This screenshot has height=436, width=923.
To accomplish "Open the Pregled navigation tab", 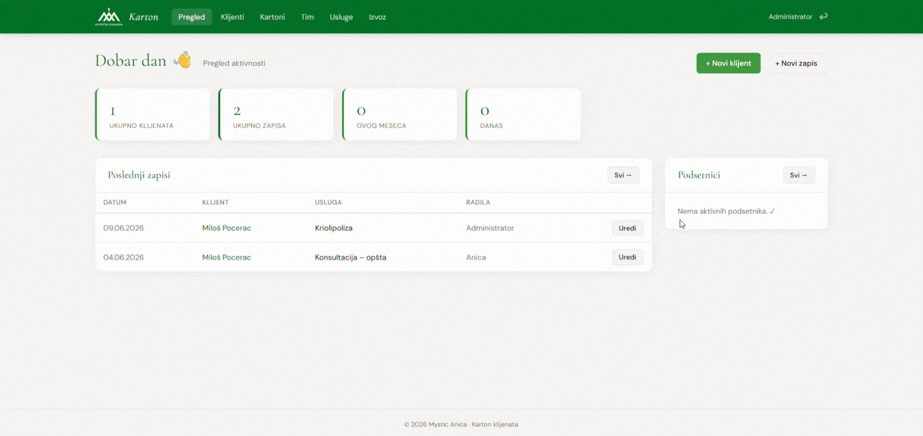I will point(191,17).
